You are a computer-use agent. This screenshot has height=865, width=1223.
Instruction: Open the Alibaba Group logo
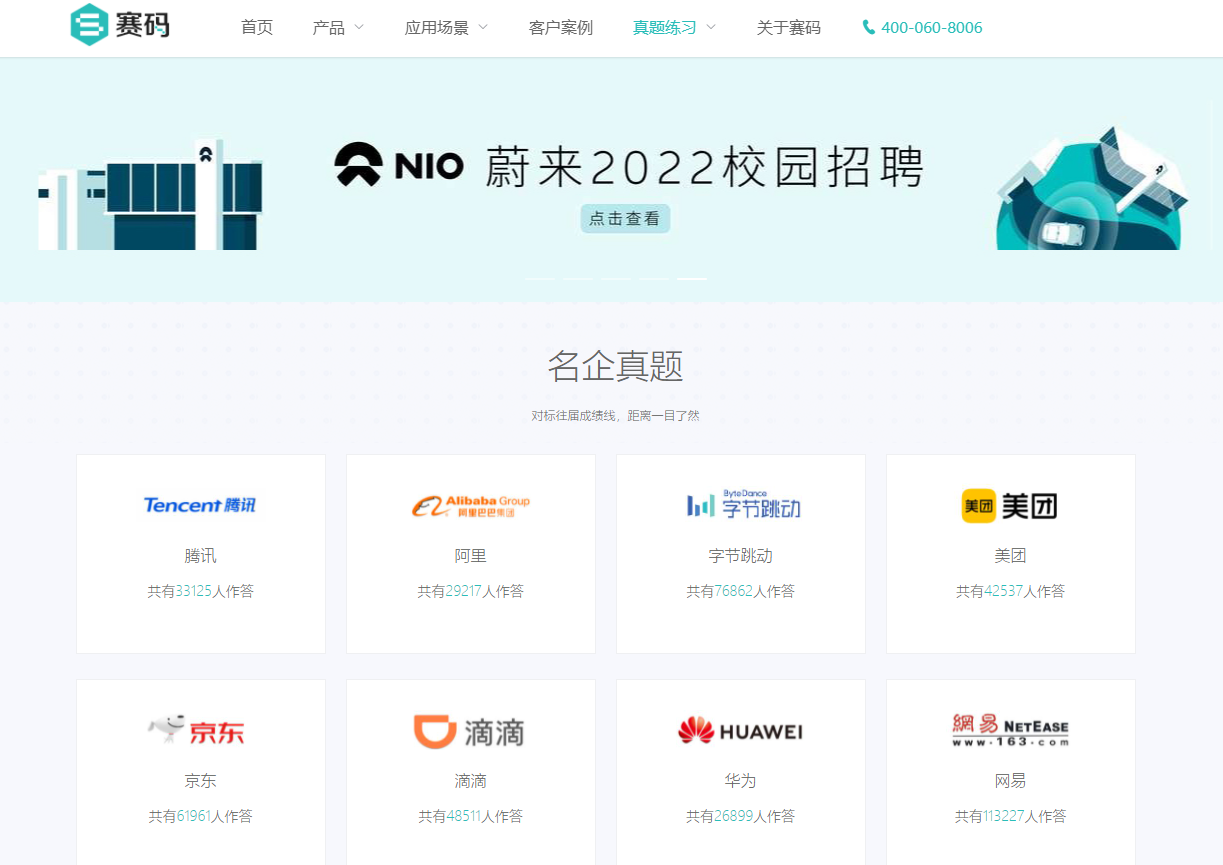click(470, 505)
